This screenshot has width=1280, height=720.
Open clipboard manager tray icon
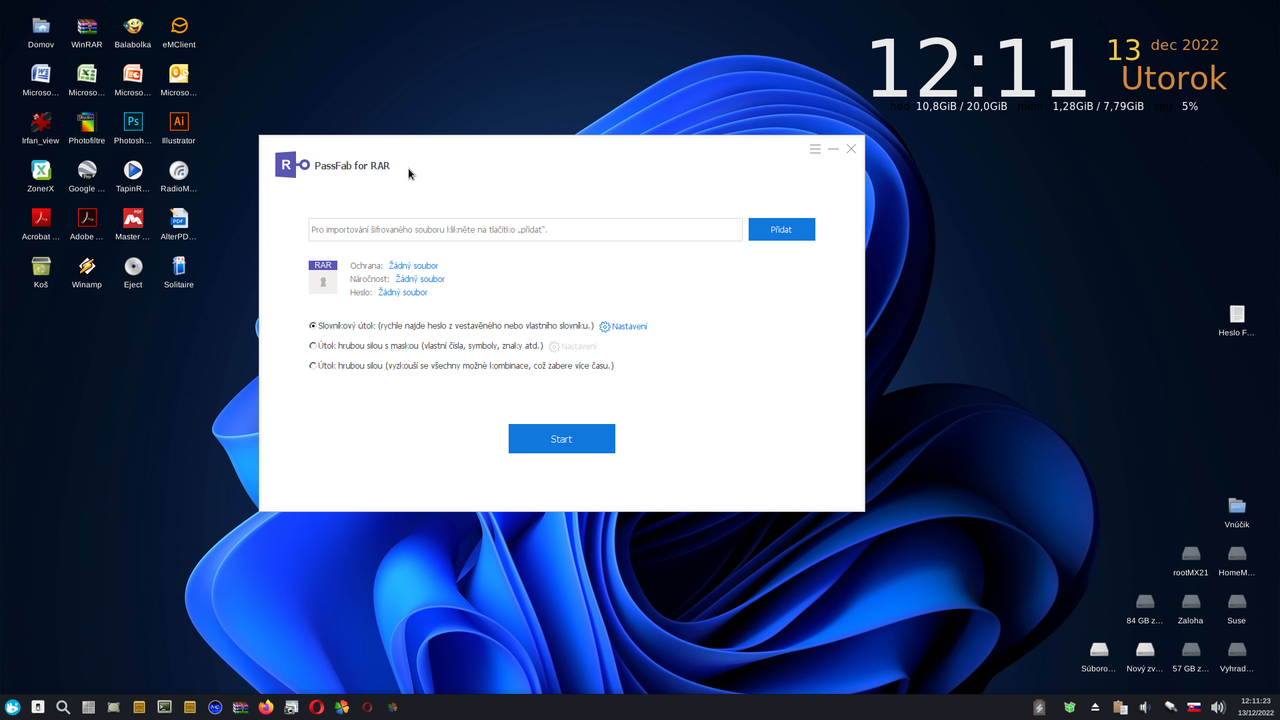1120,707
